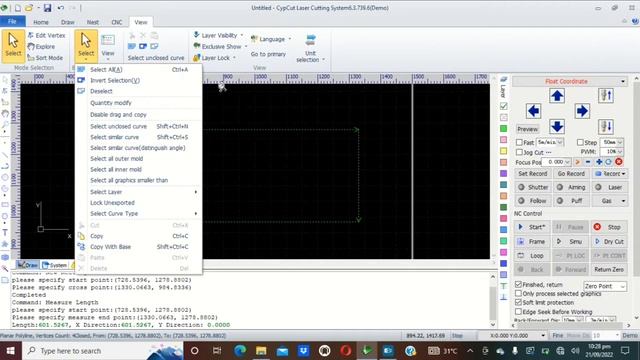Switch to Explore mode
This screenshot has height=360, width=640.
coord(41,47)
